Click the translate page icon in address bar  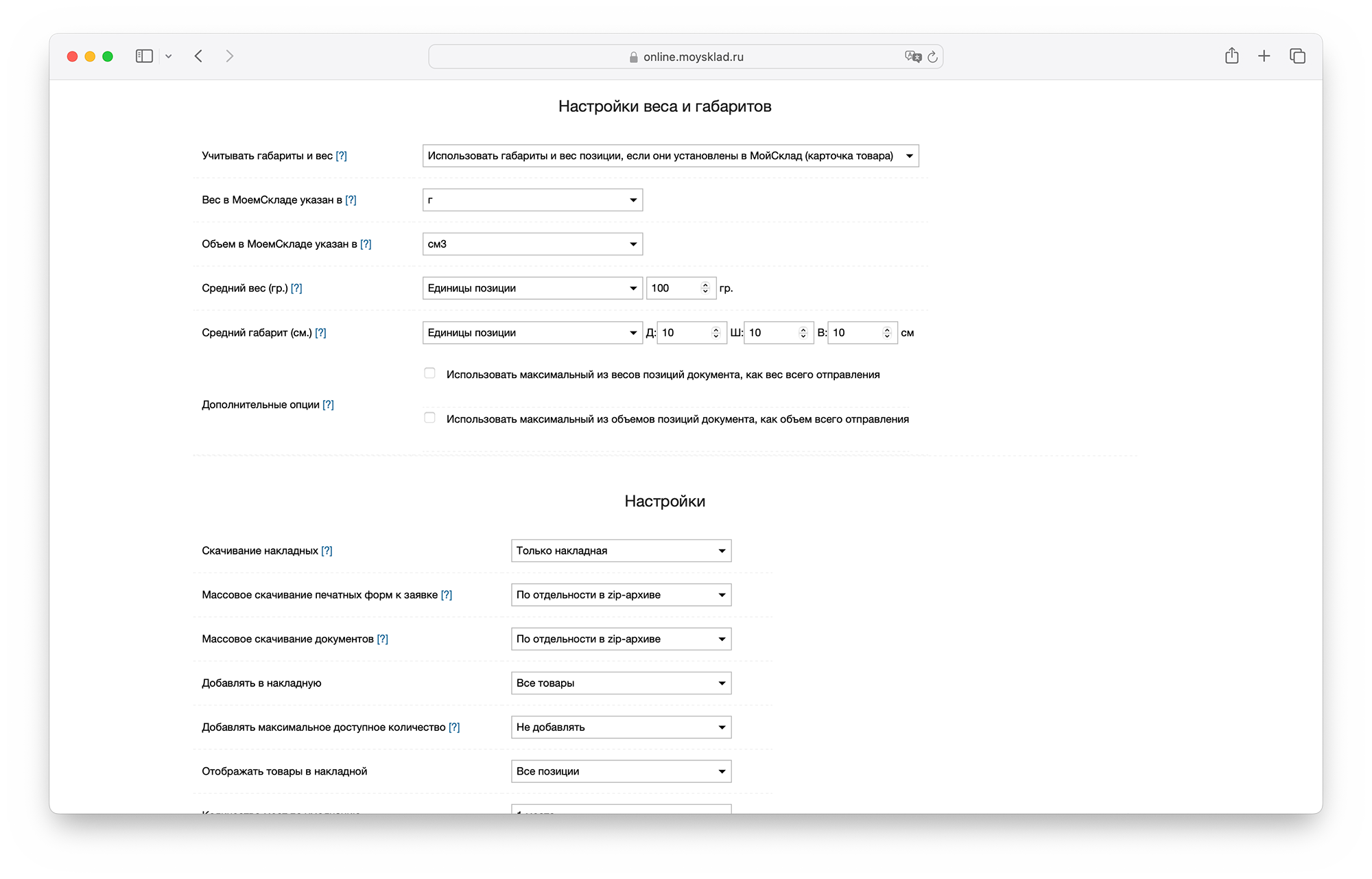point(912,57)
